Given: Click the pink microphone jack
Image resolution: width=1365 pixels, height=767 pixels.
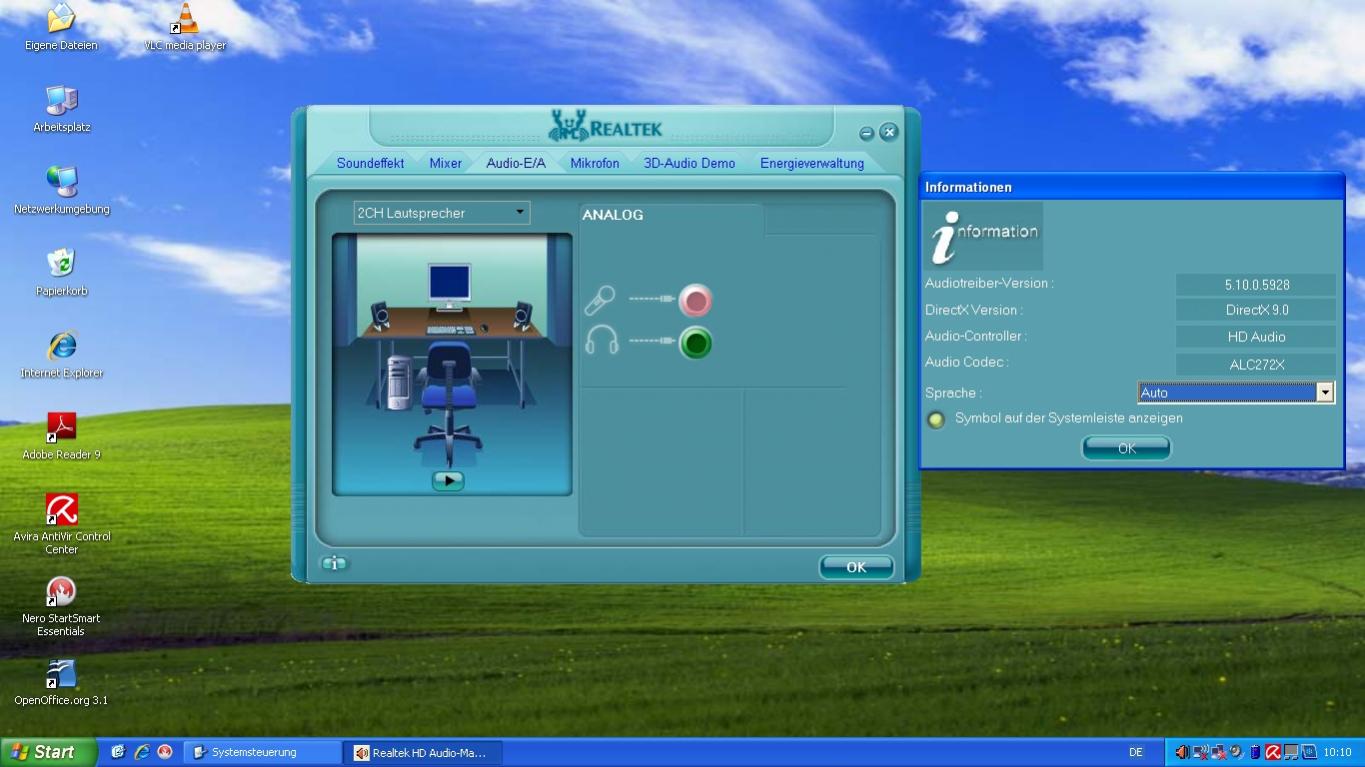Looking at the screenshot, I should pos(695,300).
